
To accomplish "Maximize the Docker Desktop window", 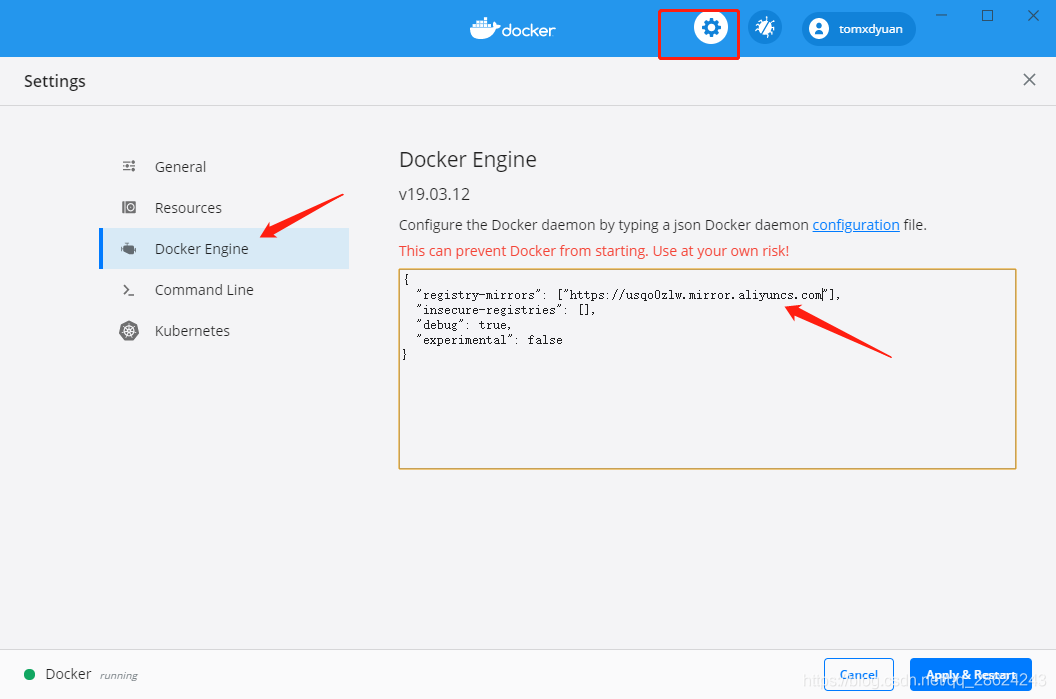I will click(x=987, y=15).
